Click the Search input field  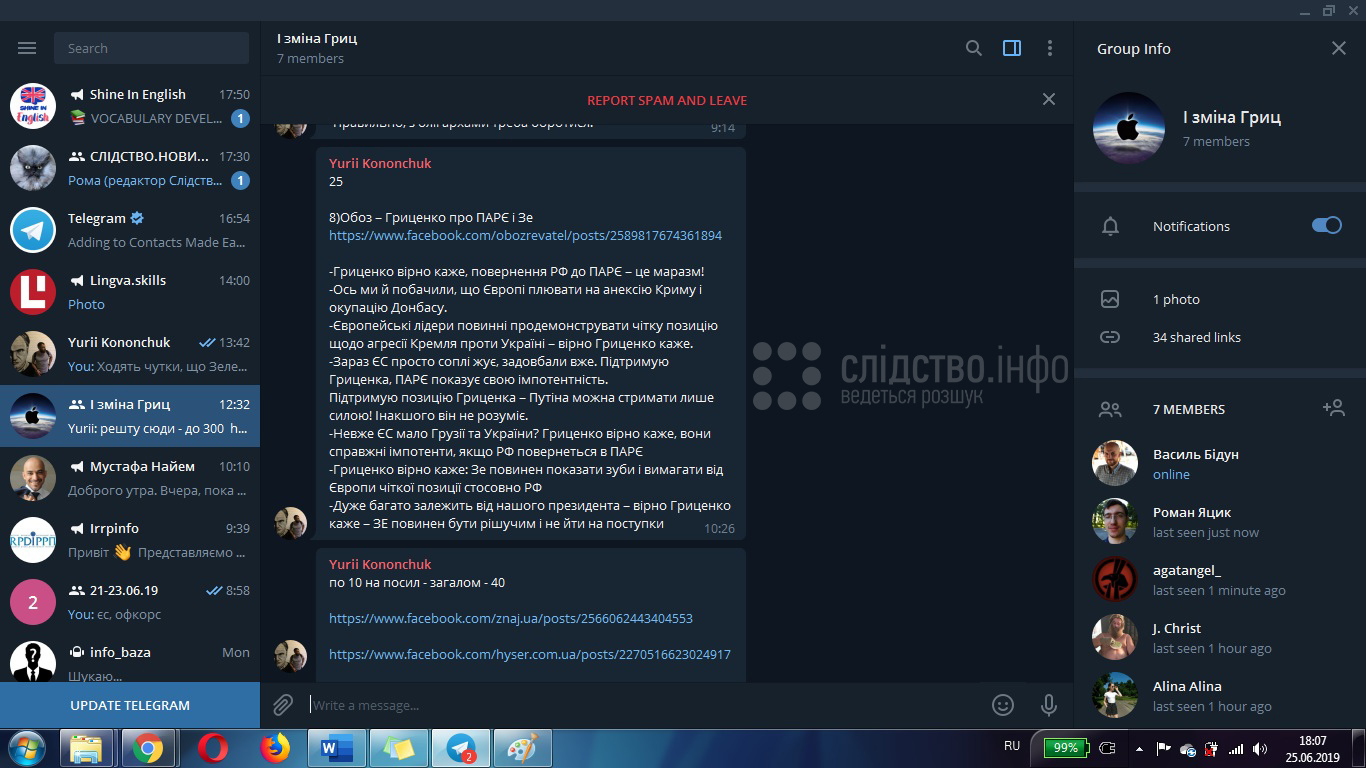152,48
